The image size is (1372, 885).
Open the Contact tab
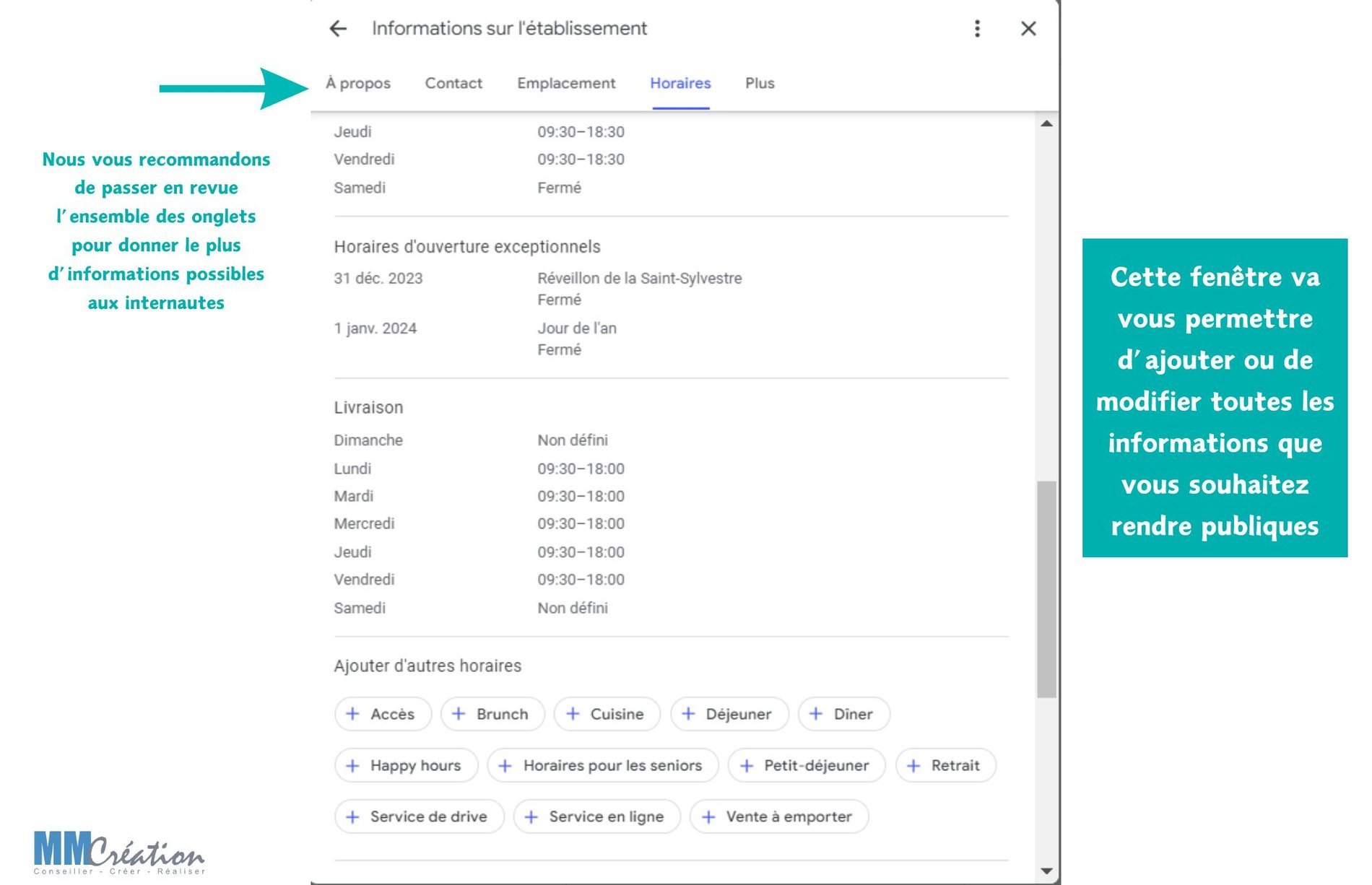pos(453,84)
